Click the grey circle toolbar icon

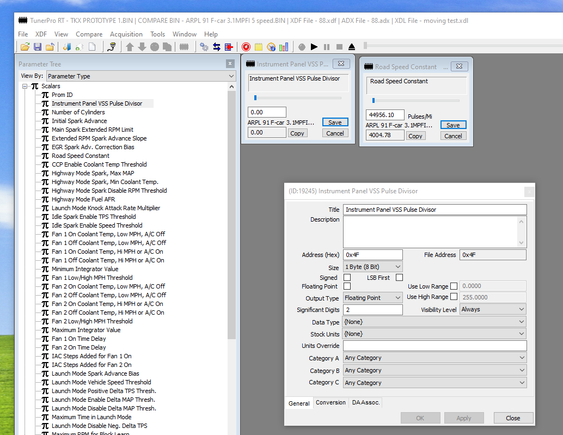click(x=155, y=47)
